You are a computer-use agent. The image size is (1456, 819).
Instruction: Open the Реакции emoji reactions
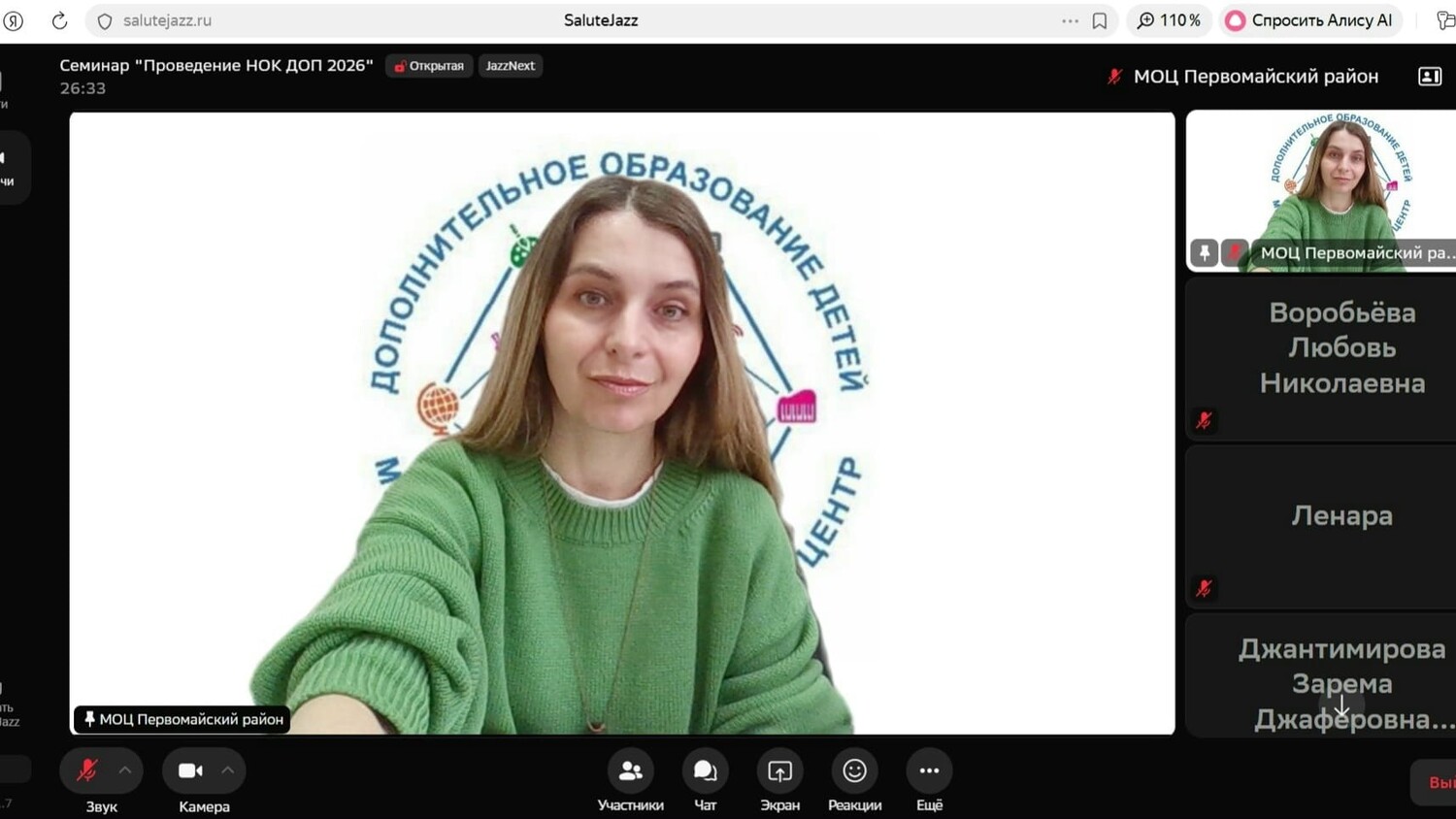coord(854,770)
